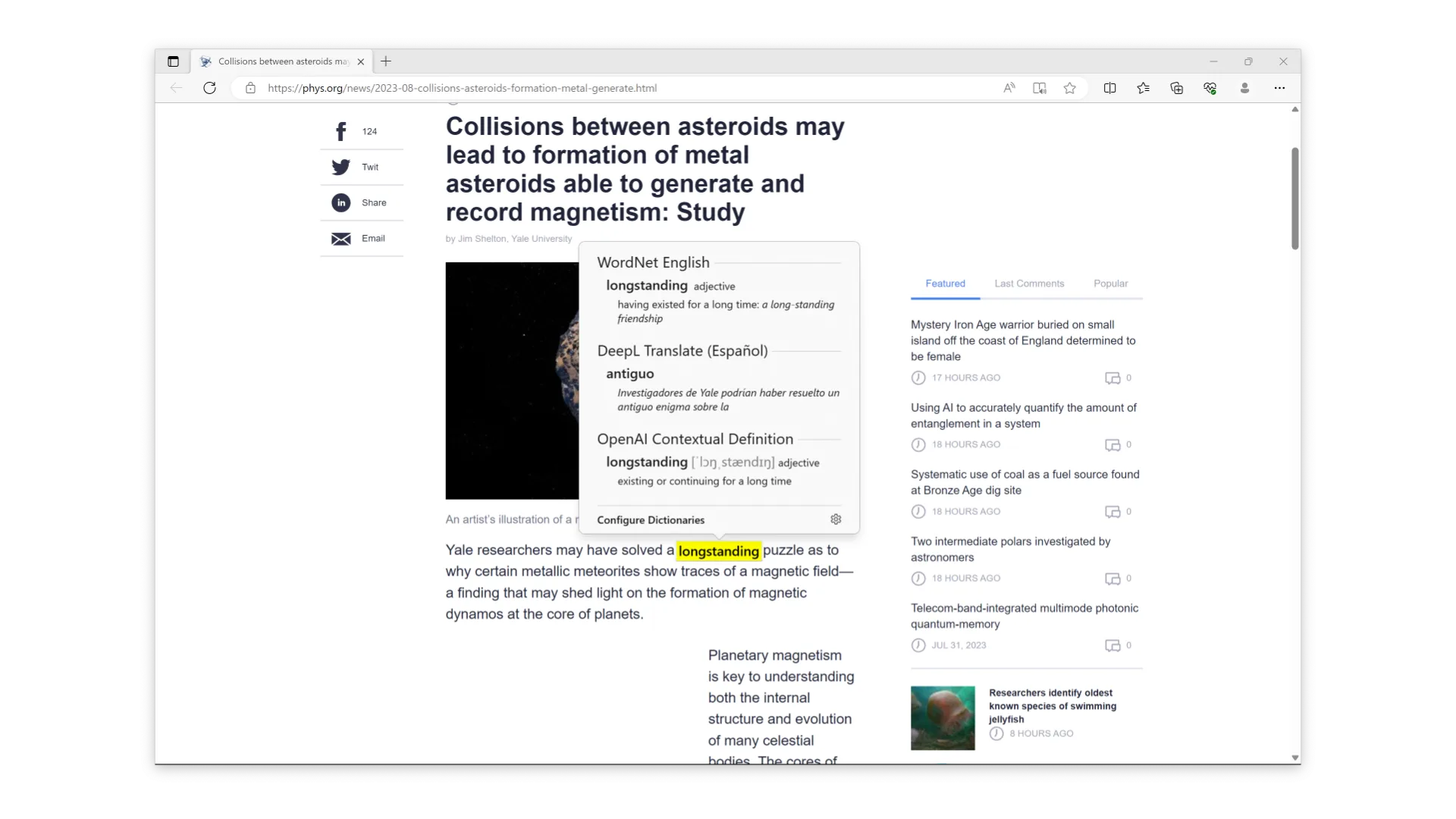
Task: Open comments for Telecom-band quantum-memory article
Action: coord(1118,645)
